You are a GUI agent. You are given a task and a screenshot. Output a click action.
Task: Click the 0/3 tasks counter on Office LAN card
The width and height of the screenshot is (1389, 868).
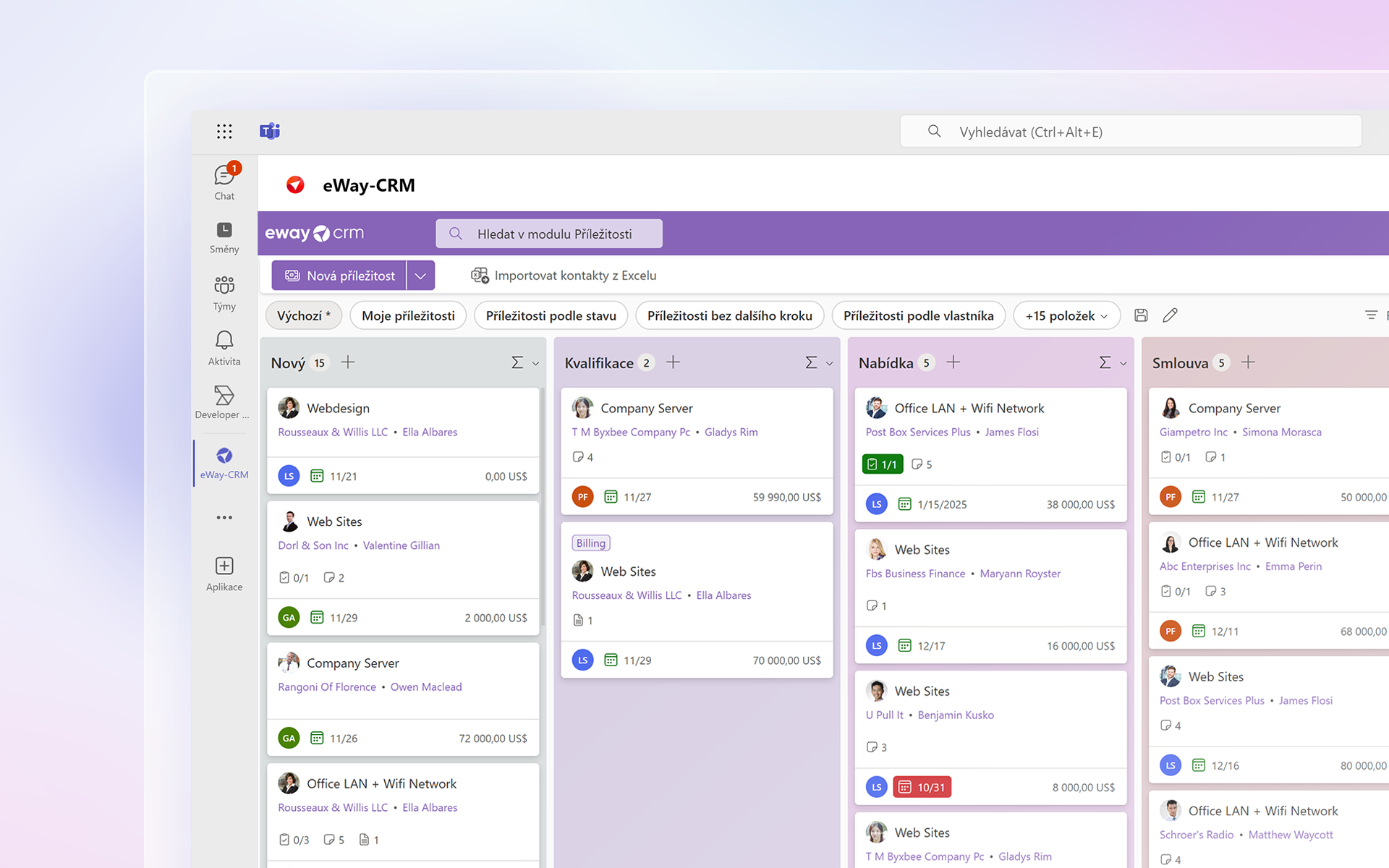[x=294, y=840]
